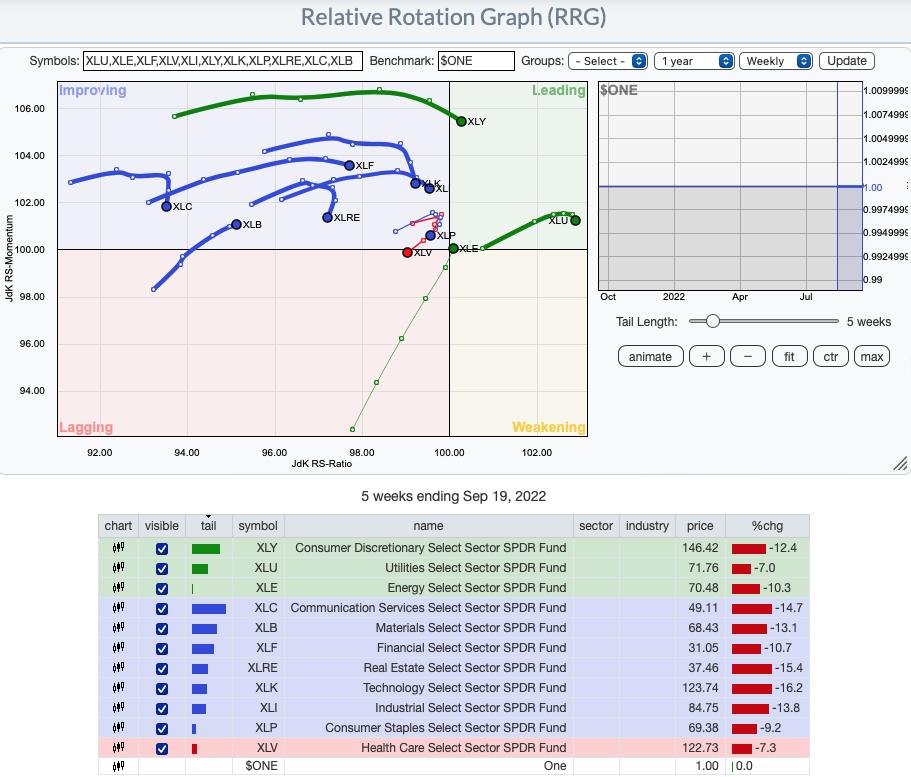The image size is (911, 777).
Task: Focus the Symbols input field
Action: pos(223,61)
